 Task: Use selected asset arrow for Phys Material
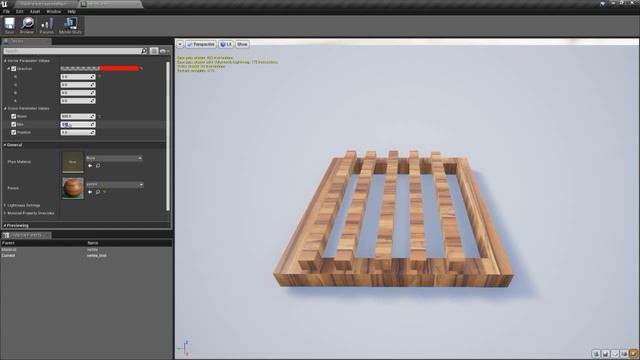90,166
